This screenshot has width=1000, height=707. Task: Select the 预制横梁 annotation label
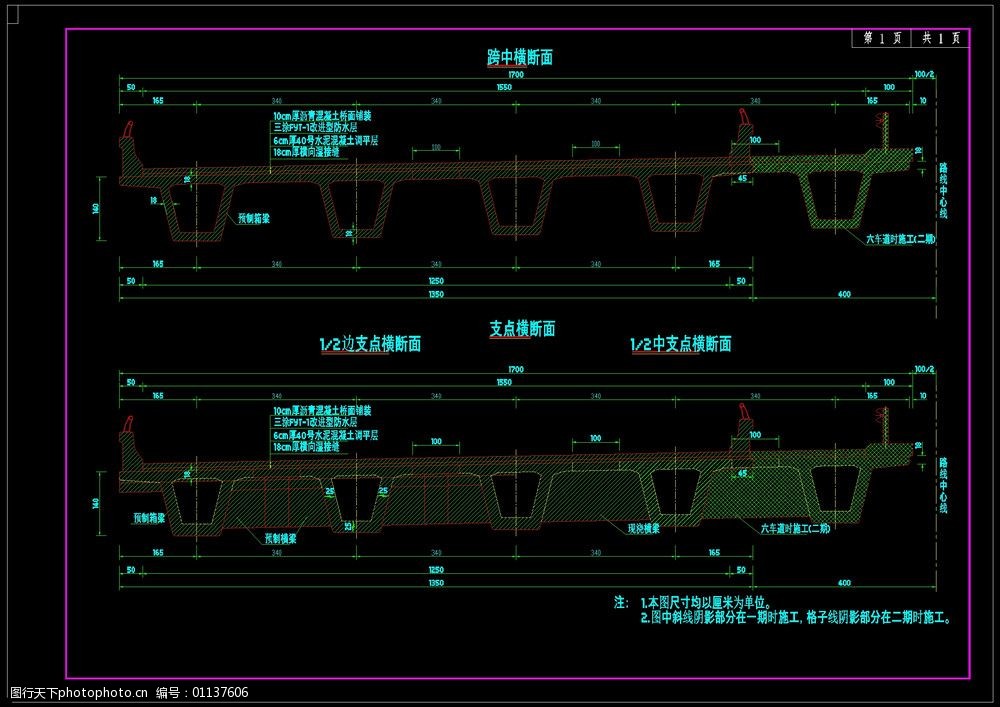[x=282, y=538]
